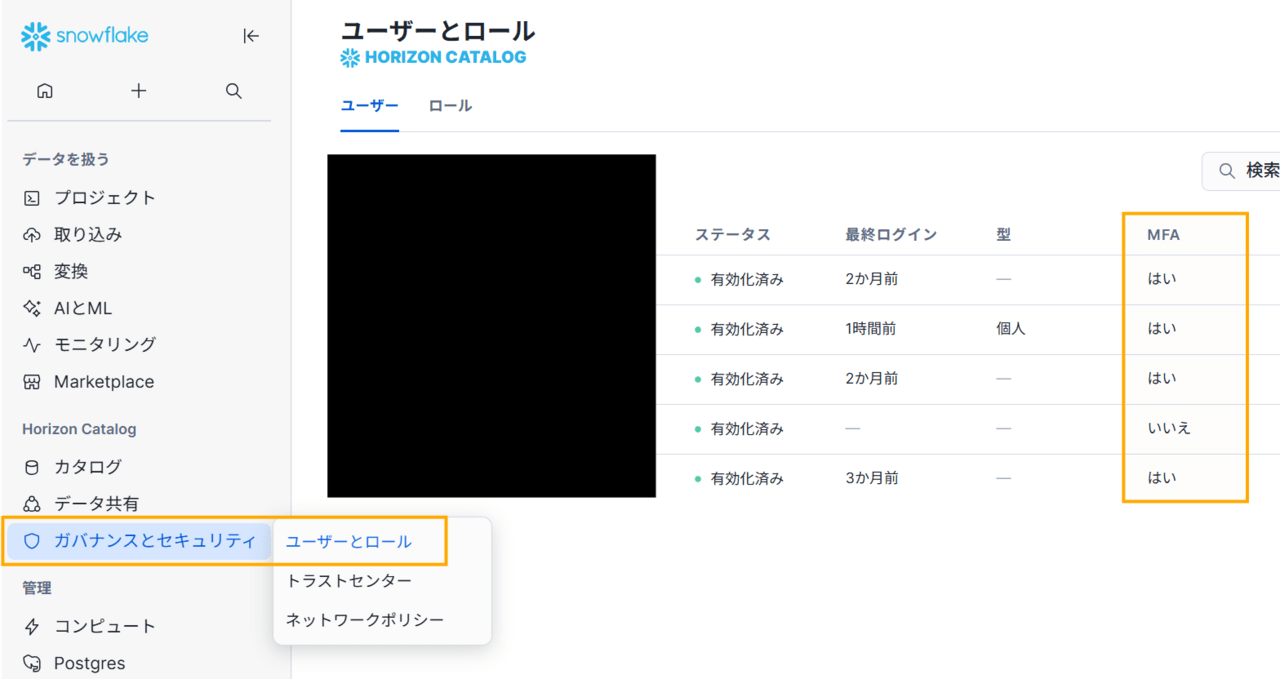Click the Snowflake logo in sidebar

85,36
